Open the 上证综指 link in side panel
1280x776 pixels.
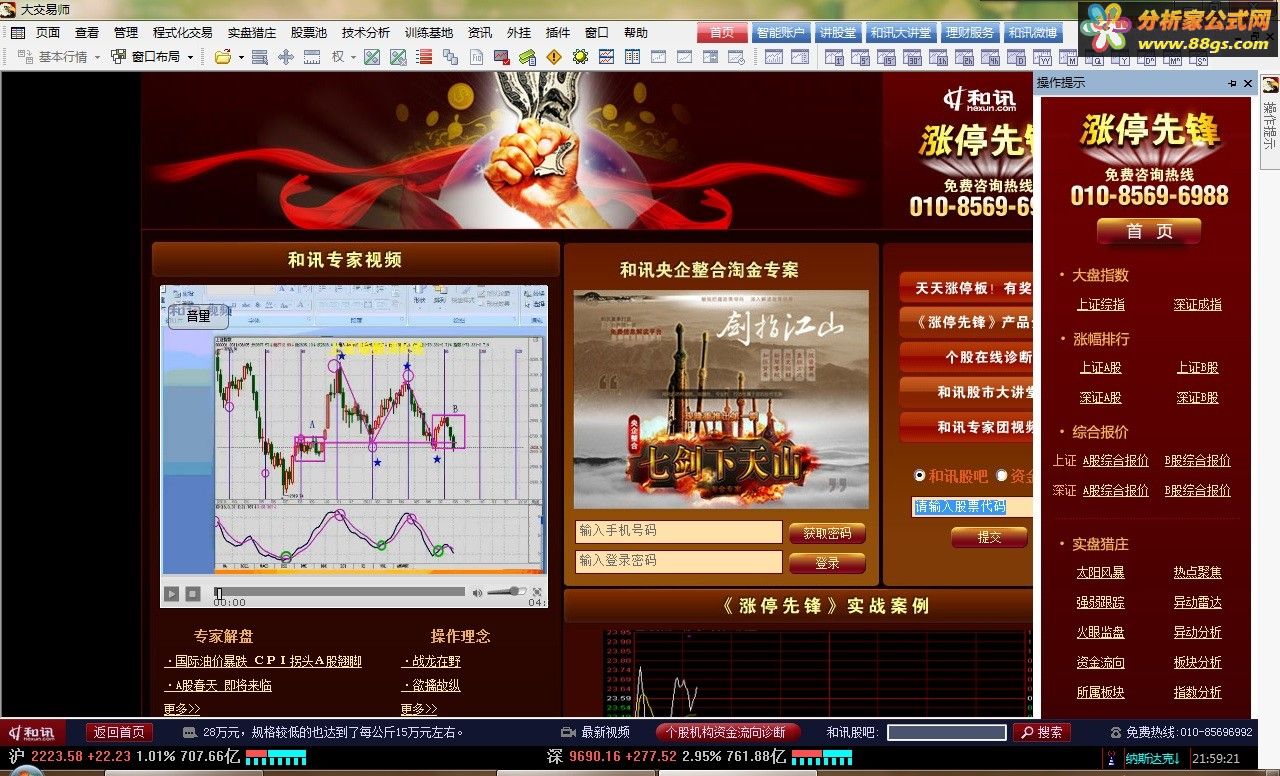click(x=1100, y=304)
